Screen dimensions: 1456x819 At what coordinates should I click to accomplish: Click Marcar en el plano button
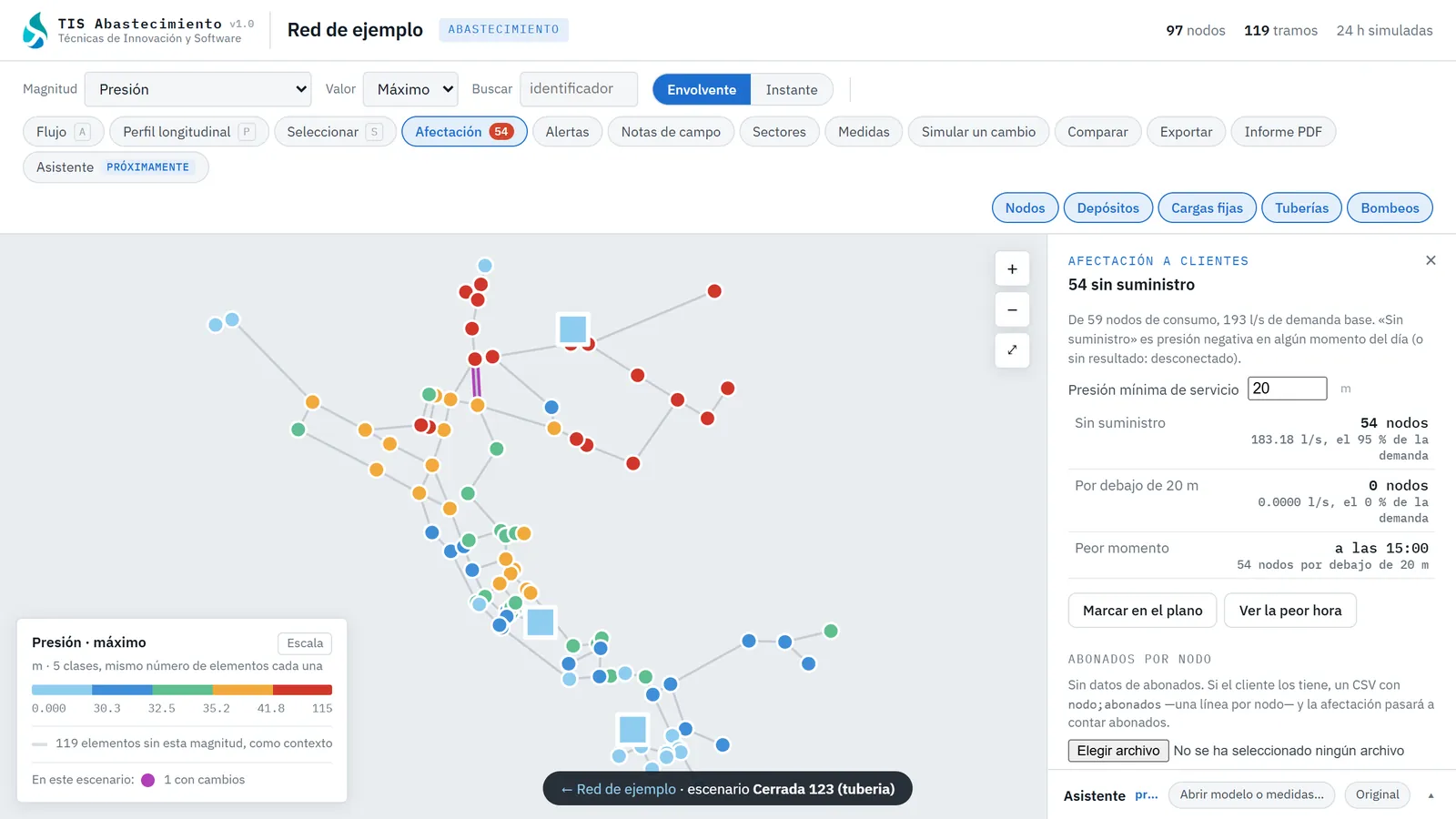(x=1142, y=611)
